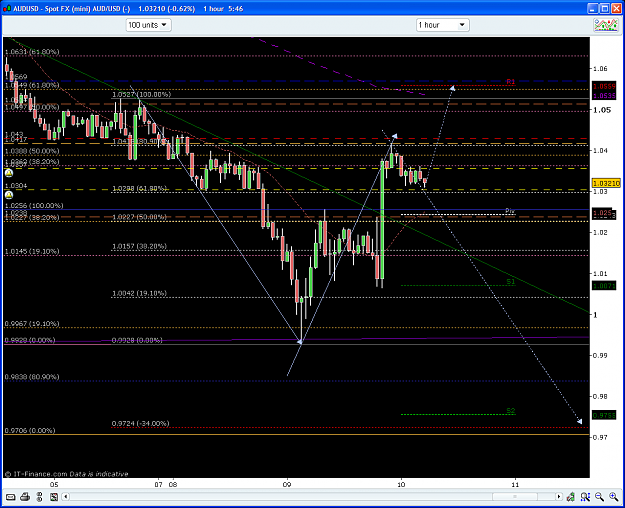Image resolution: width=625 pixels, height=508 pixels.
Task: Click the date label 05 on time axis
Action: 54,485
